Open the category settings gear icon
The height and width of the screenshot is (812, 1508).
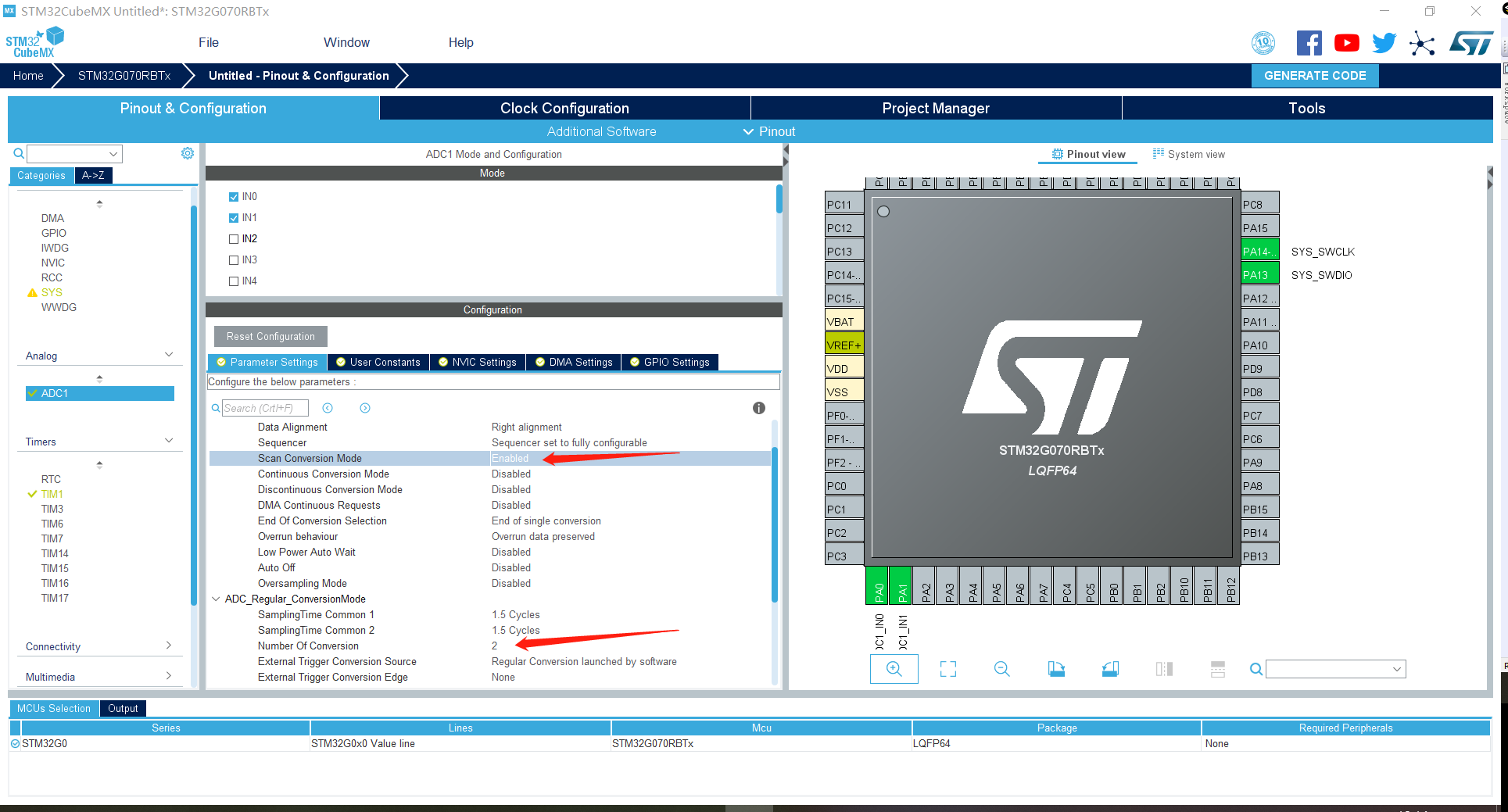pos(188,153)
